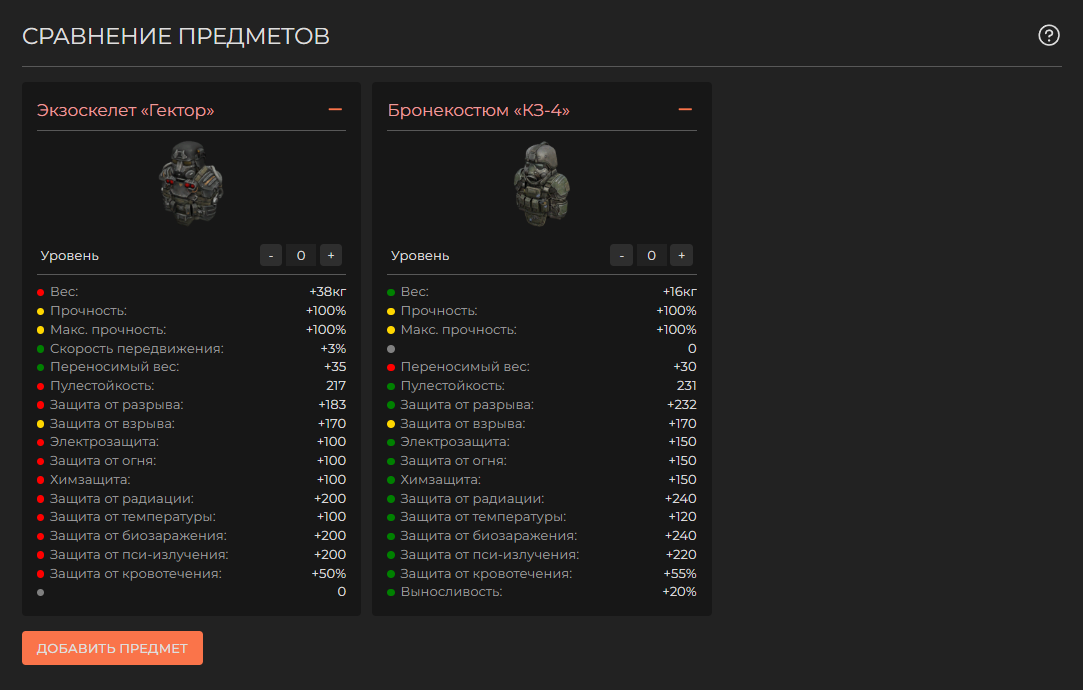Select Скорость передвижения row in Гектор card
1083x690 pixels.
click(x=191, y=348)
